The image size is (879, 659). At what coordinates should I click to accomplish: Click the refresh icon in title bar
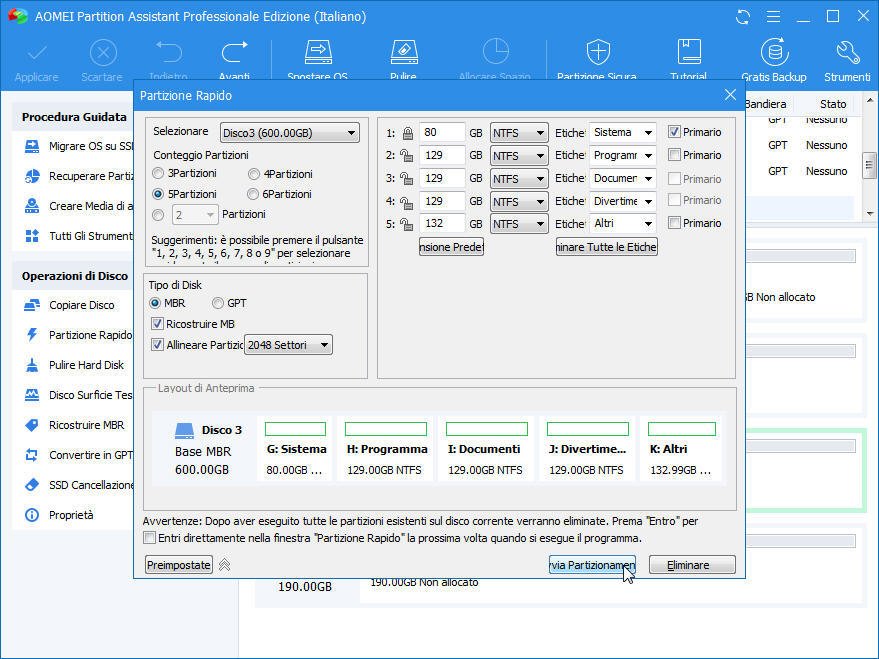pos(742,17)
